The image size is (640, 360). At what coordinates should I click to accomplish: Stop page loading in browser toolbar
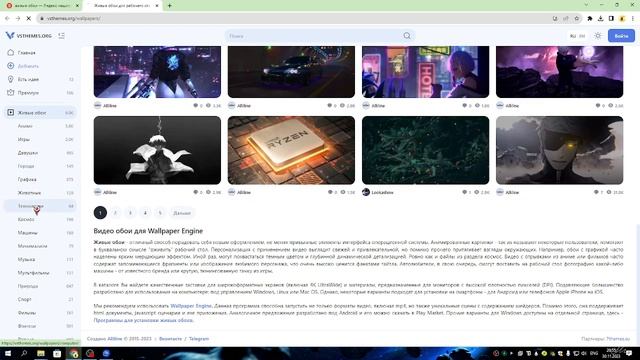(29, 18)
